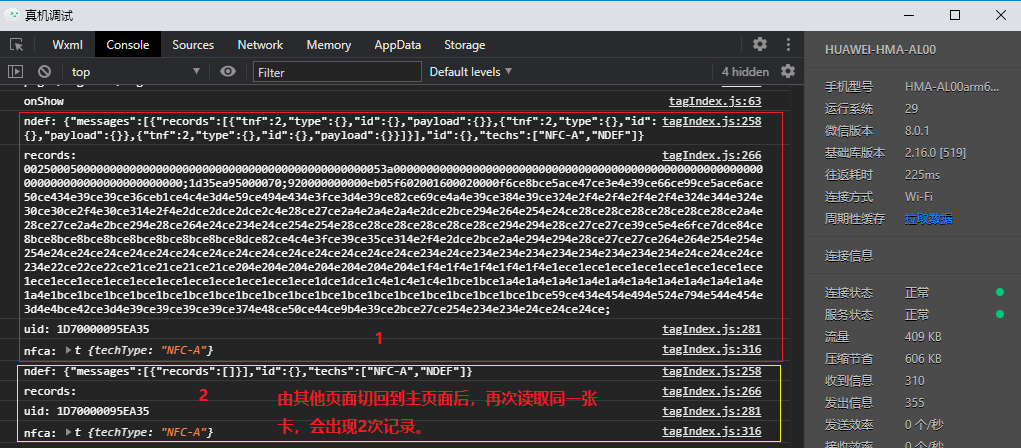Click into the console Filter field

tap(337, 72)
